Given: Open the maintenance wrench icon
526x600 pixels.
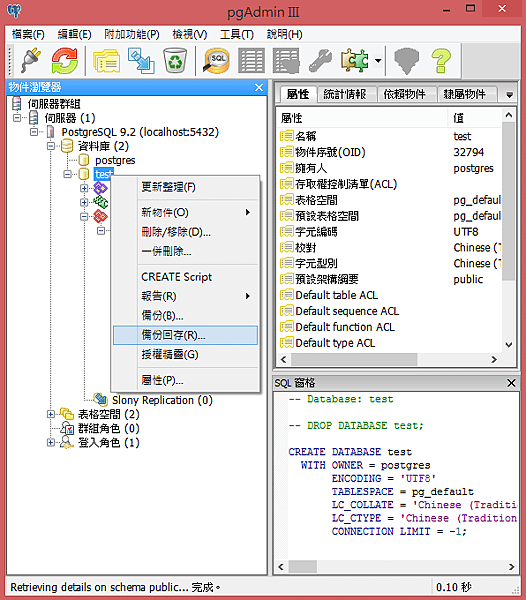Looking at the screenshot, I should (x=321, y=60).
